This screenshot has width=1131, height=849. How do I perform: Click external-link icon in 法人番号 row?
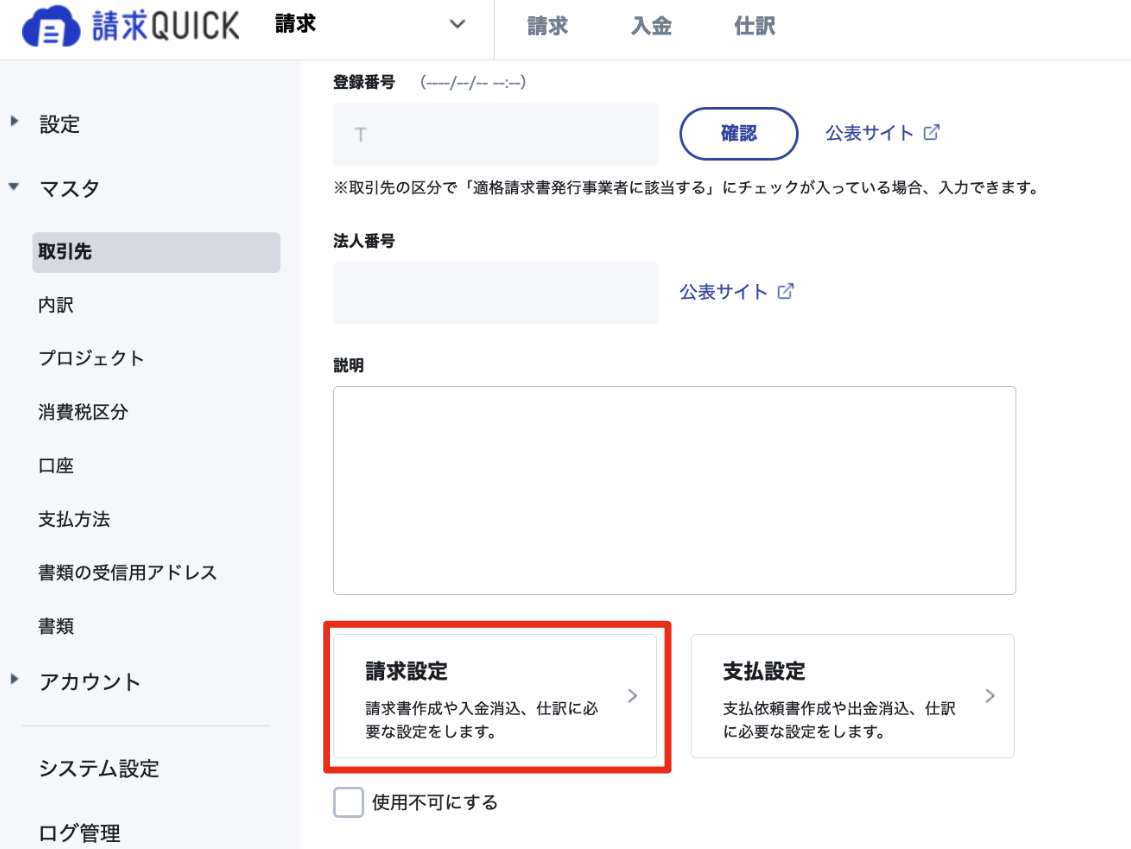785,291
